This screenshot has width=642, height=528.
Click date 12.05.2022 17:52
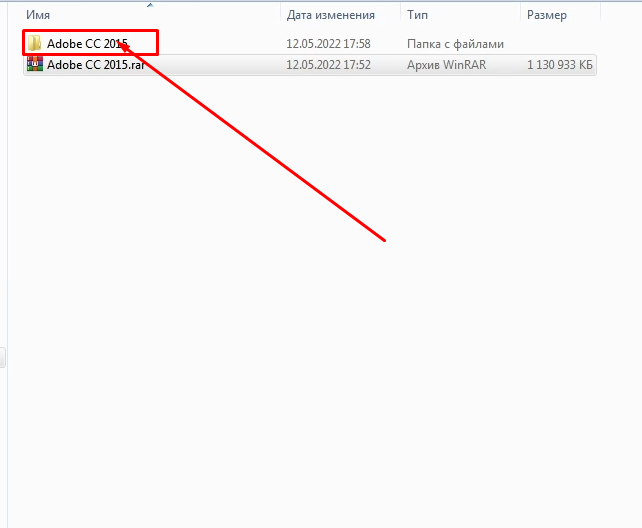pyautogui.click(x=328, y=65)
